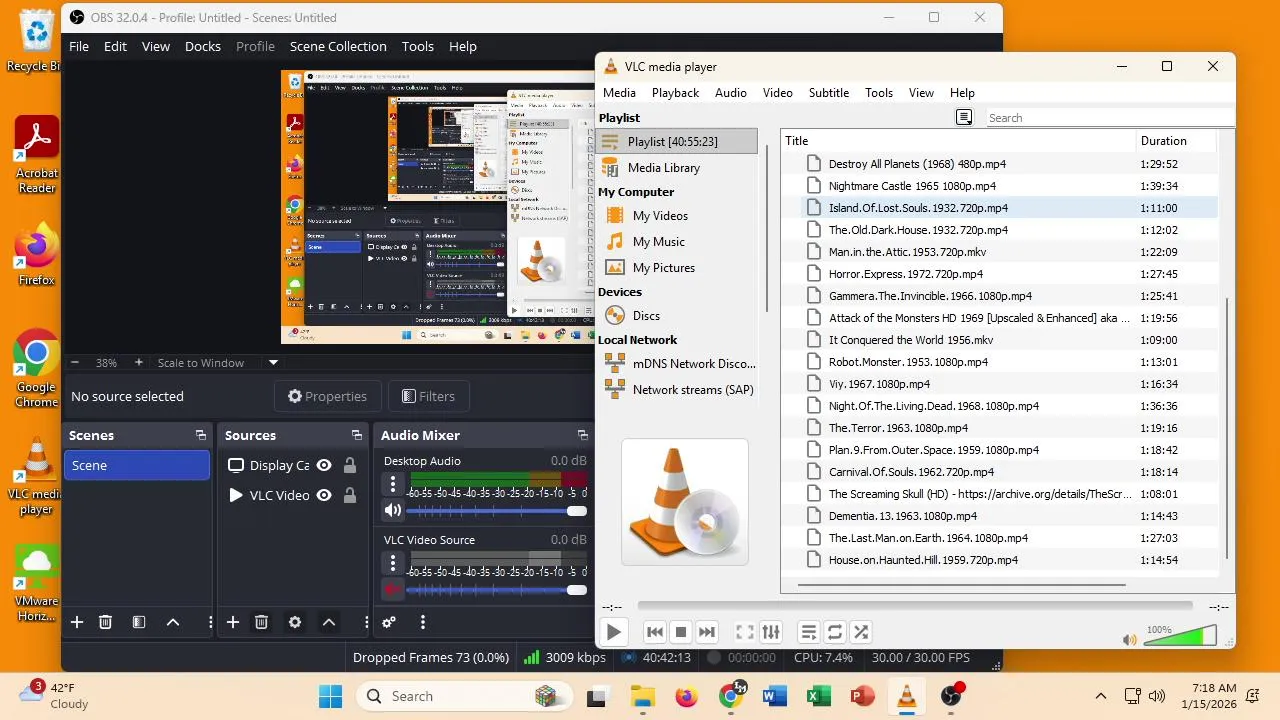Image resolution: width=1280 pixels, height=720 pixels.
Task: Open VLC Media menu
Action: [x=619, y=92]
